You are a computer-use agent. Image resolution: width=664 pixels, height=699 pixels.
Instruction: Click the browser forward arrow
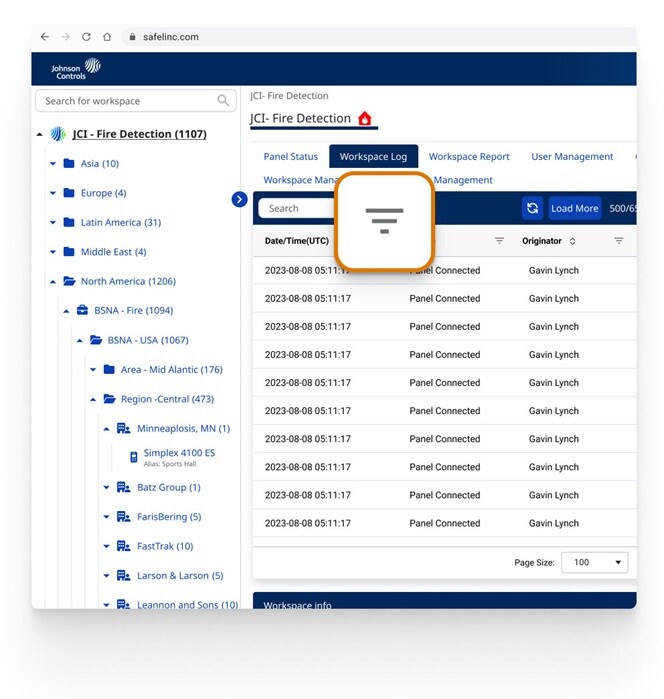(x=66, y=37)
